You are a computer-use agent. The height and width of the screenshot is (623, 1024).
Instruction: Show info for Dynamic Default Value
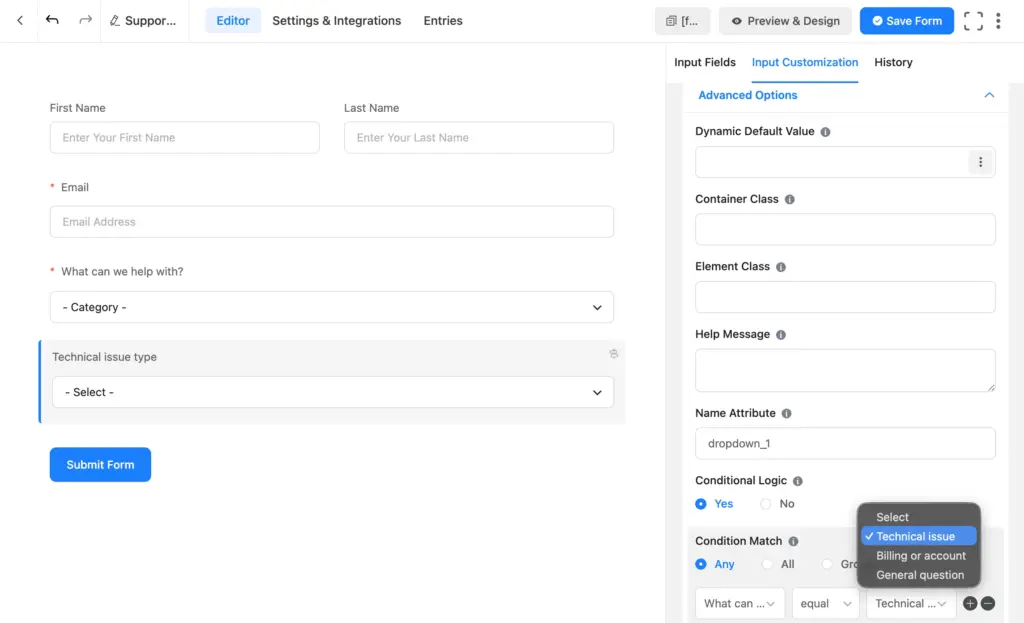825,132
